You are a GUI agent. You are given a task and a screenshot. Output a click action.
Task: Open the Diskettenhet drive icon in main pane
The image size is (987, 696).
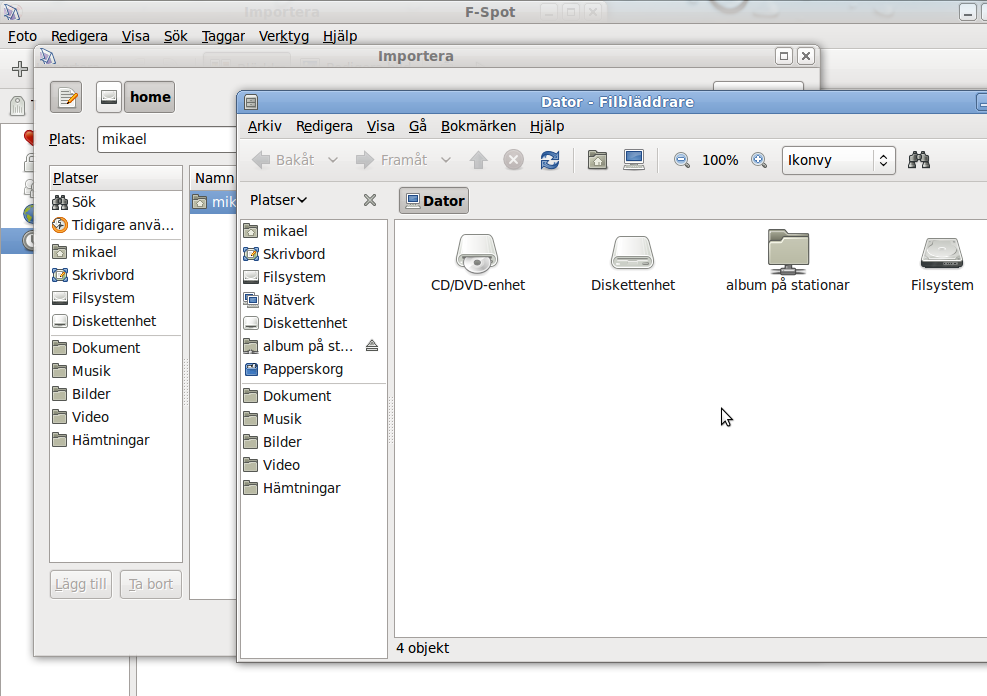[x=633, y=254]
